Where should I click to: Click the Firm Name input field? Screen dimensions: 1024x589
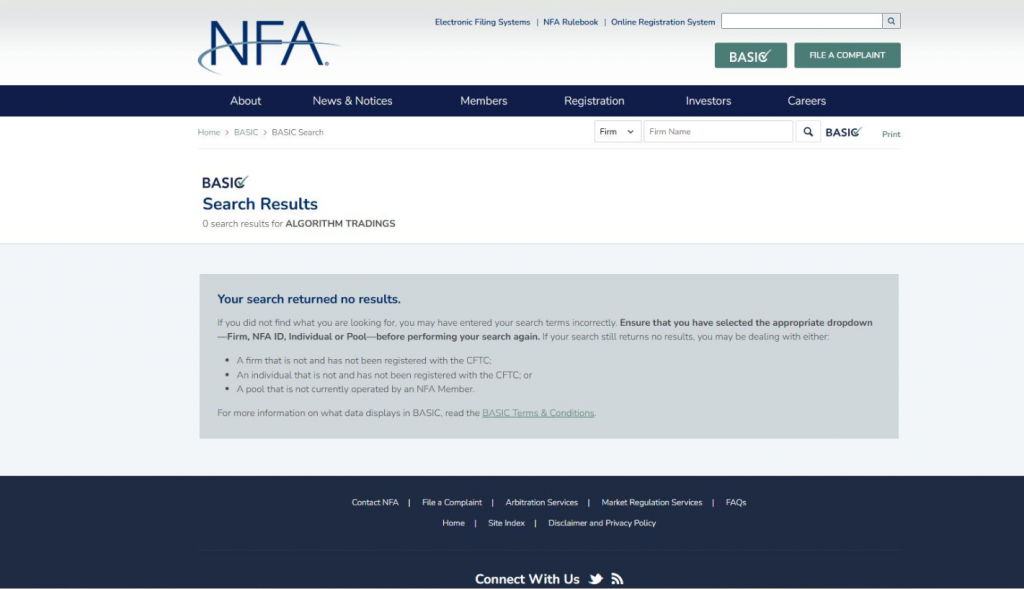click(x=718, y=132)
